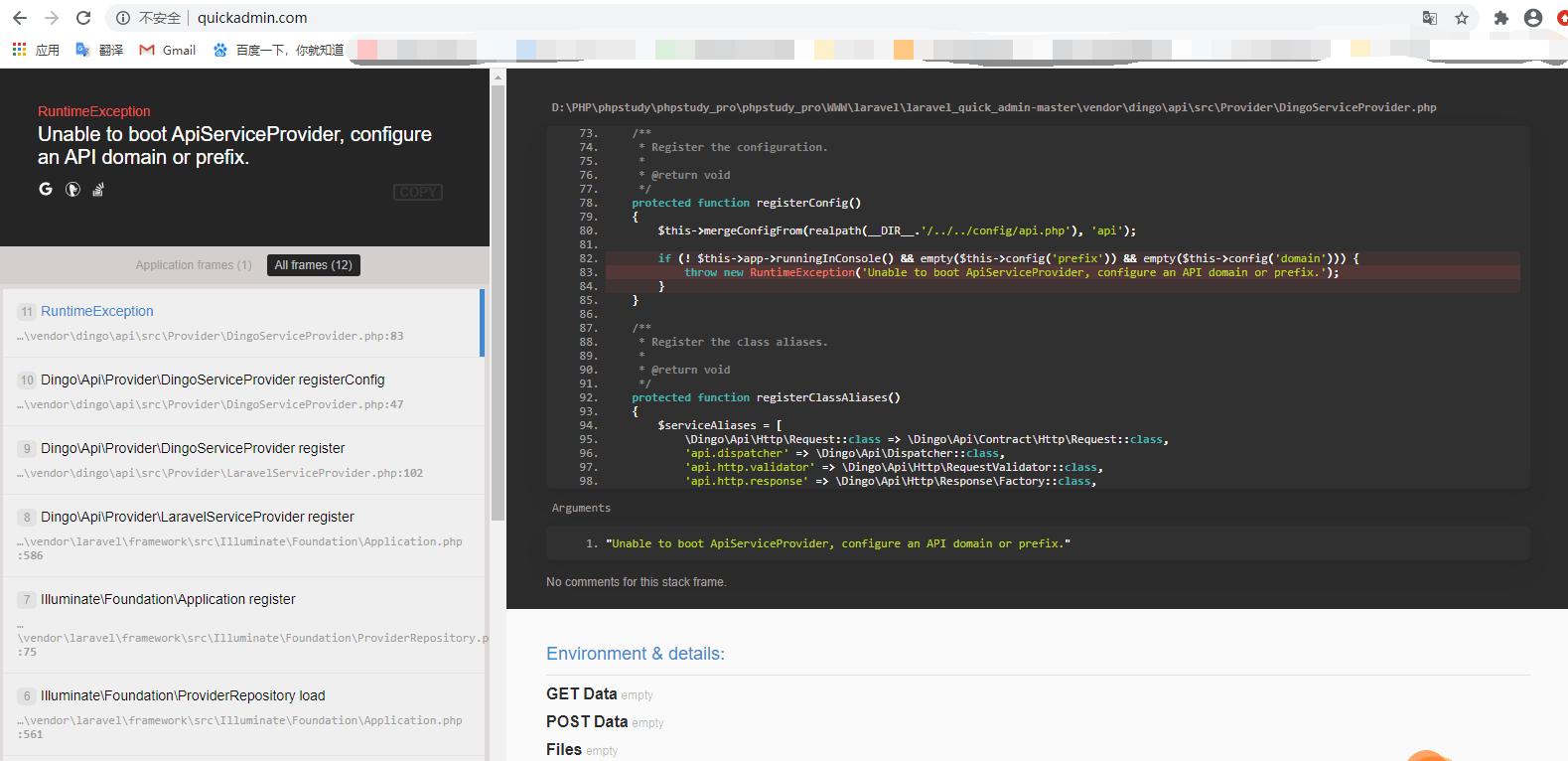Open the Apps shortcut in the bookmarks bar
This screenshot has width=1568, height=761.
(x=36, y=50)
